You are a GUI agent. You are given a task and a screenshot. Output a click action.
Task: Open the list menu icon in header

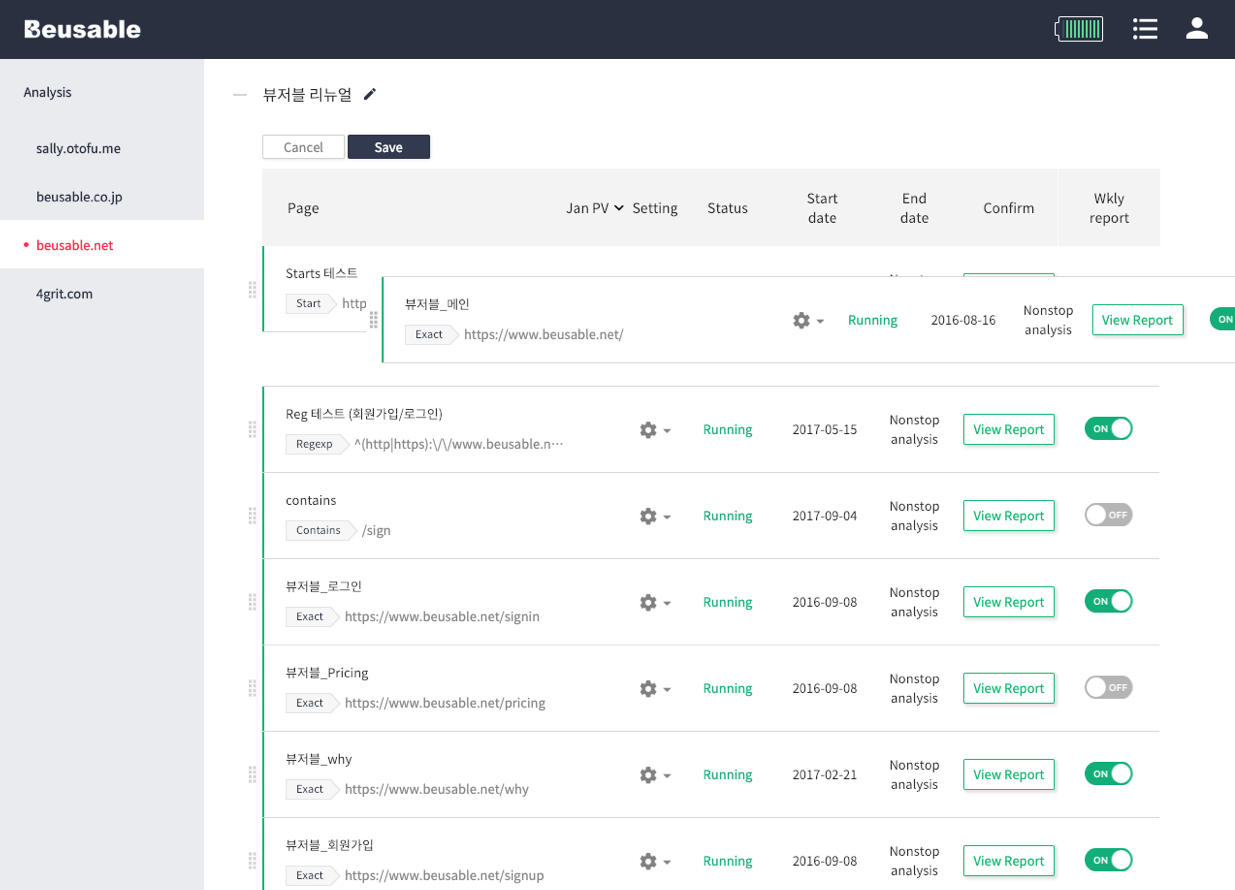1145,29
